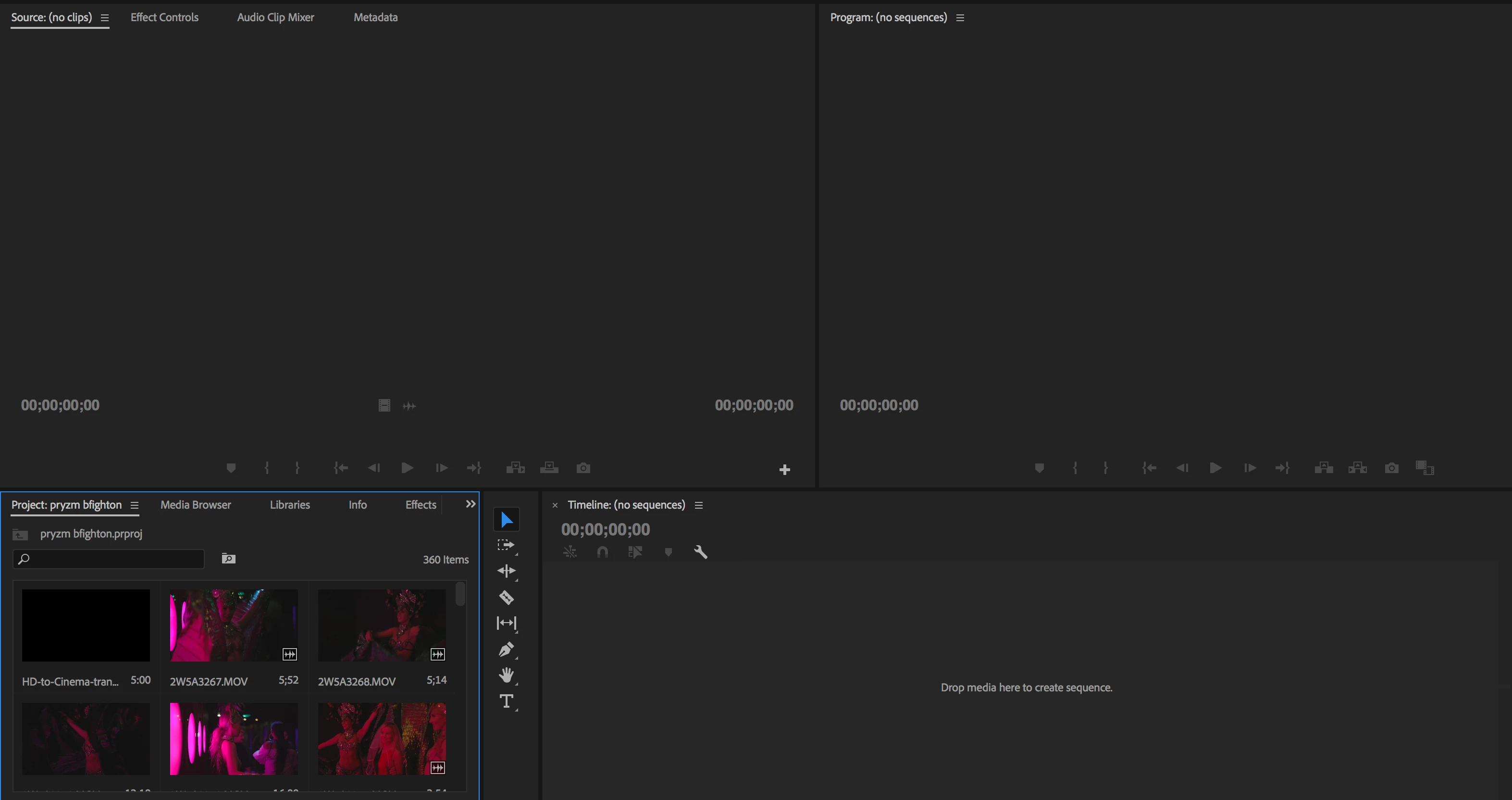Image resolution: width=1512 pixels, height=800 pixels.
Task: Toggle Linked Selection in Timeline
Action: pyautogui.click(x=635, y=552)
